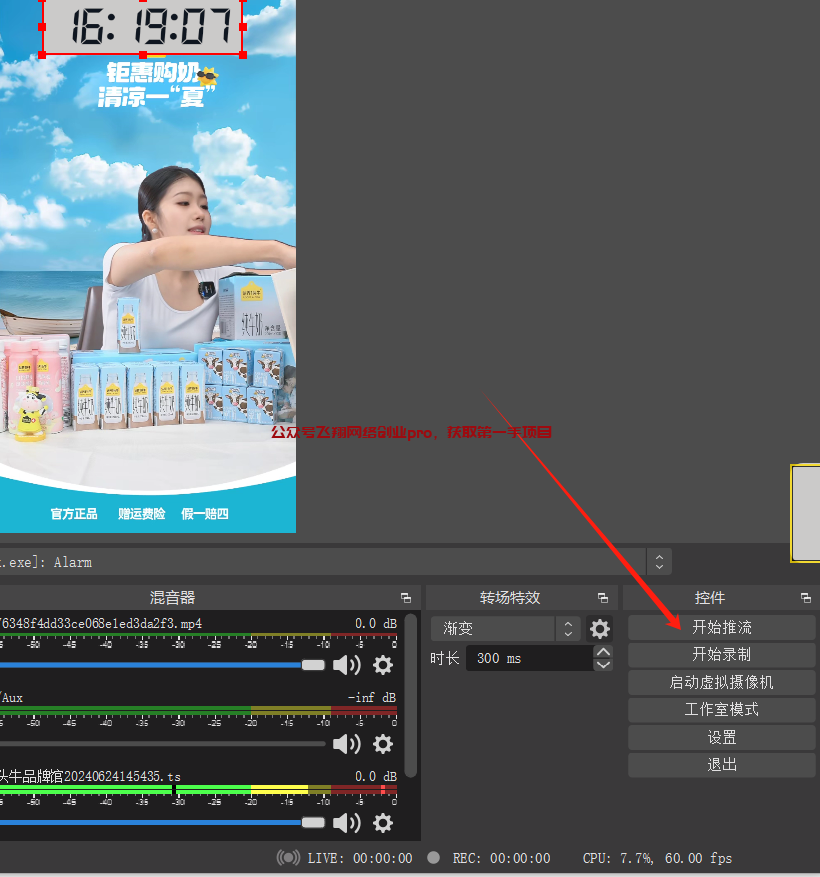The image size is (820, 877).
Task: Open settings gear for the mp4 audio track
Action: [x=383, y=665]
